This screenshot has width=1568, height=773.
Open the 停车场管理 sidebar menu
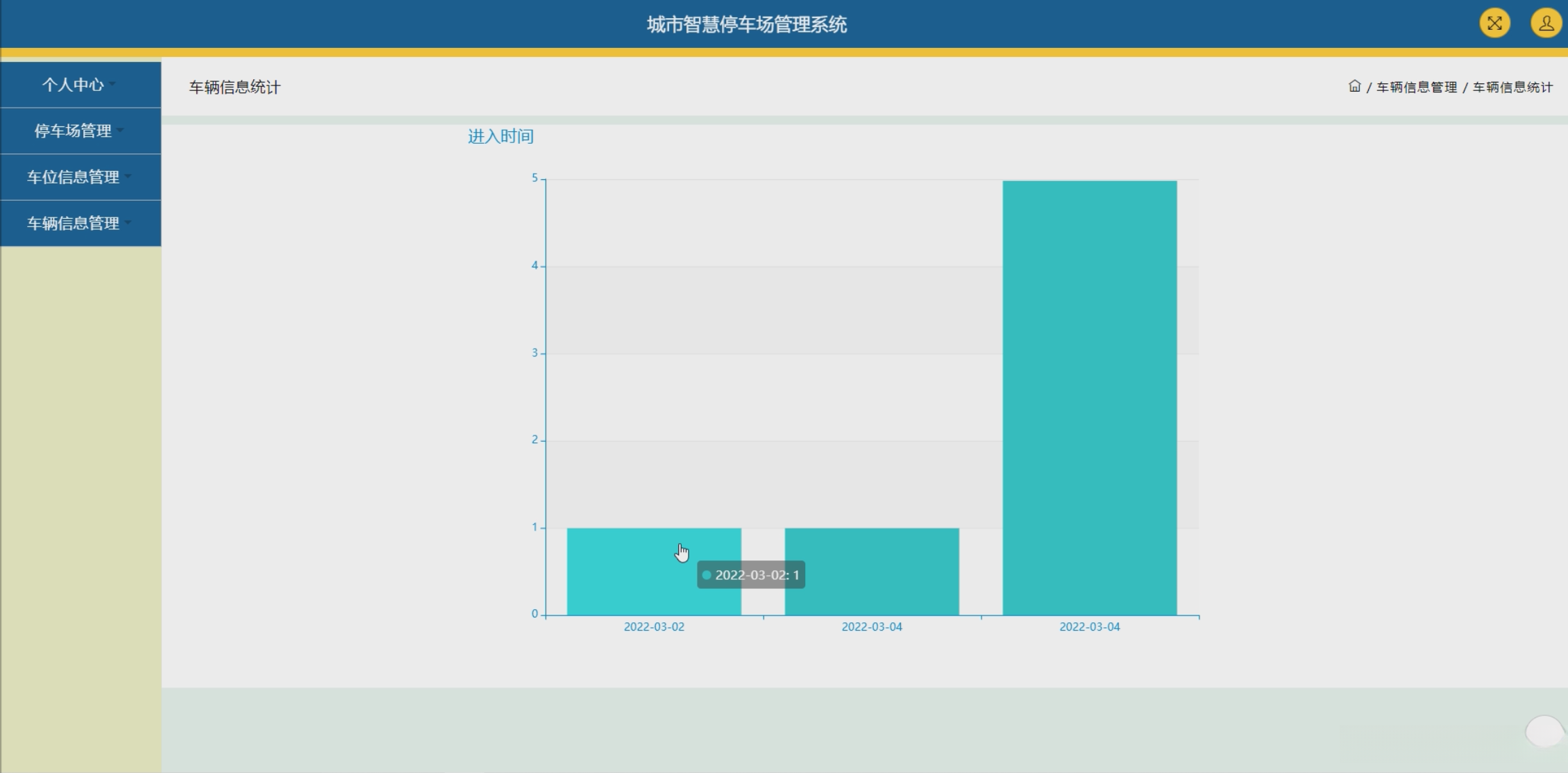[72, 131]
